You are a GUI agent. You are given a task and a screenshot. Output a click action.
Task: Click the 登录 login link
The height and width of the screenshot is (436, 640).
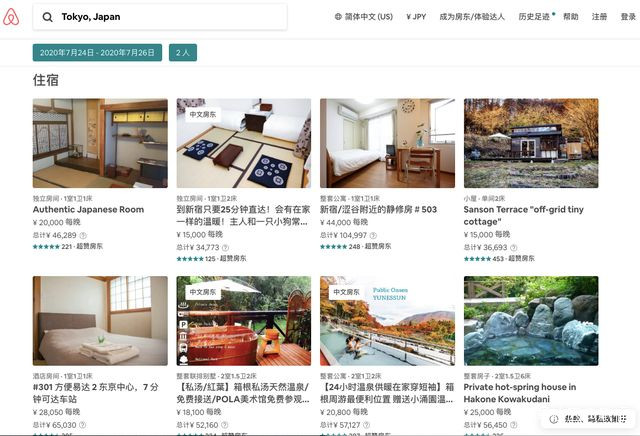pos(628,17)
